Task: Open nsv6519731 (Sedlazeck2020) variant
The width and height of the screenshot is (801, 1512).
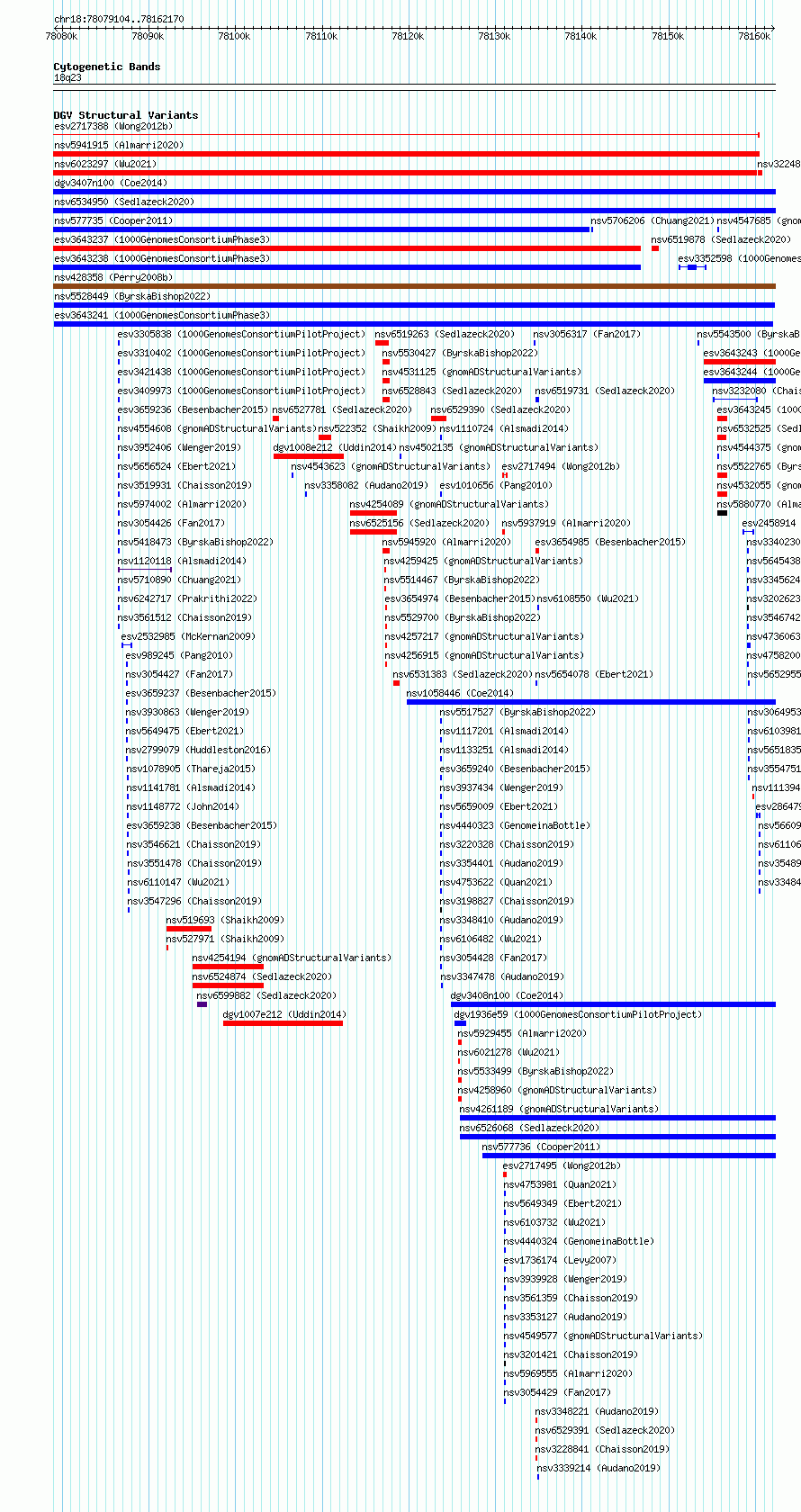Action: [x=606, y=391]
